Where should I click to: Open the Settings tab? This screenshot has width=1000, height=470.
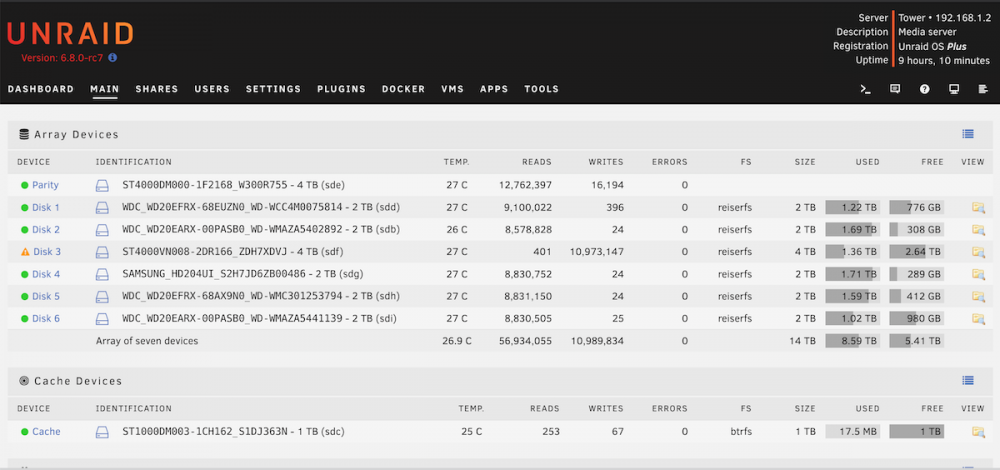pos(274,89)
